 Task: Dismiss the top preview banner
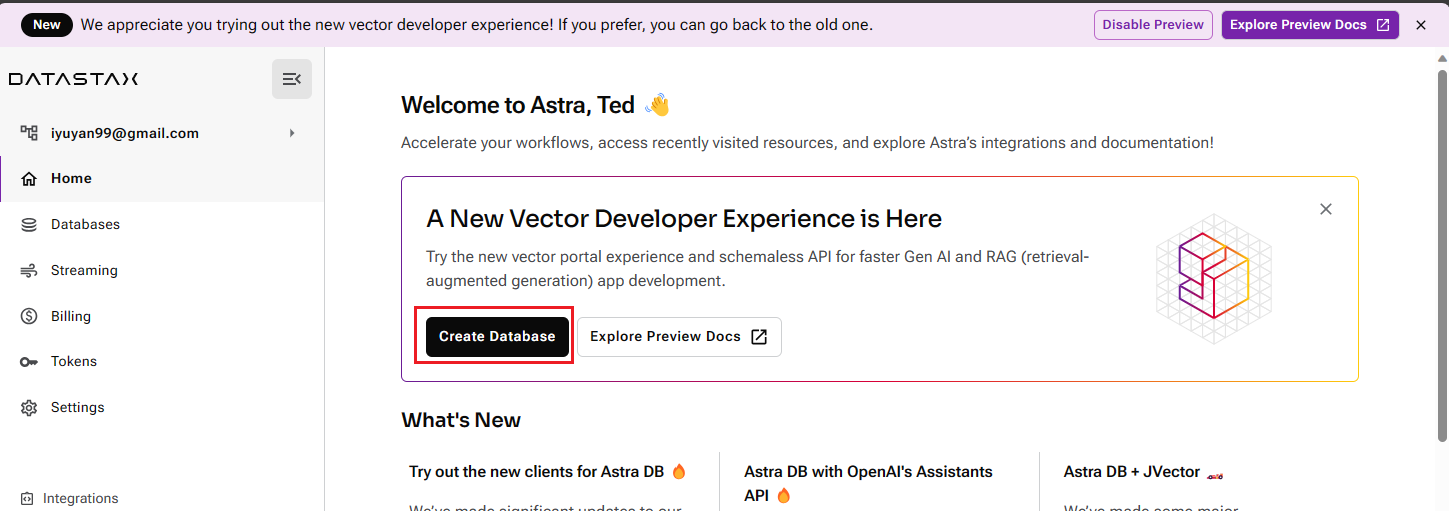(1421, 25)
